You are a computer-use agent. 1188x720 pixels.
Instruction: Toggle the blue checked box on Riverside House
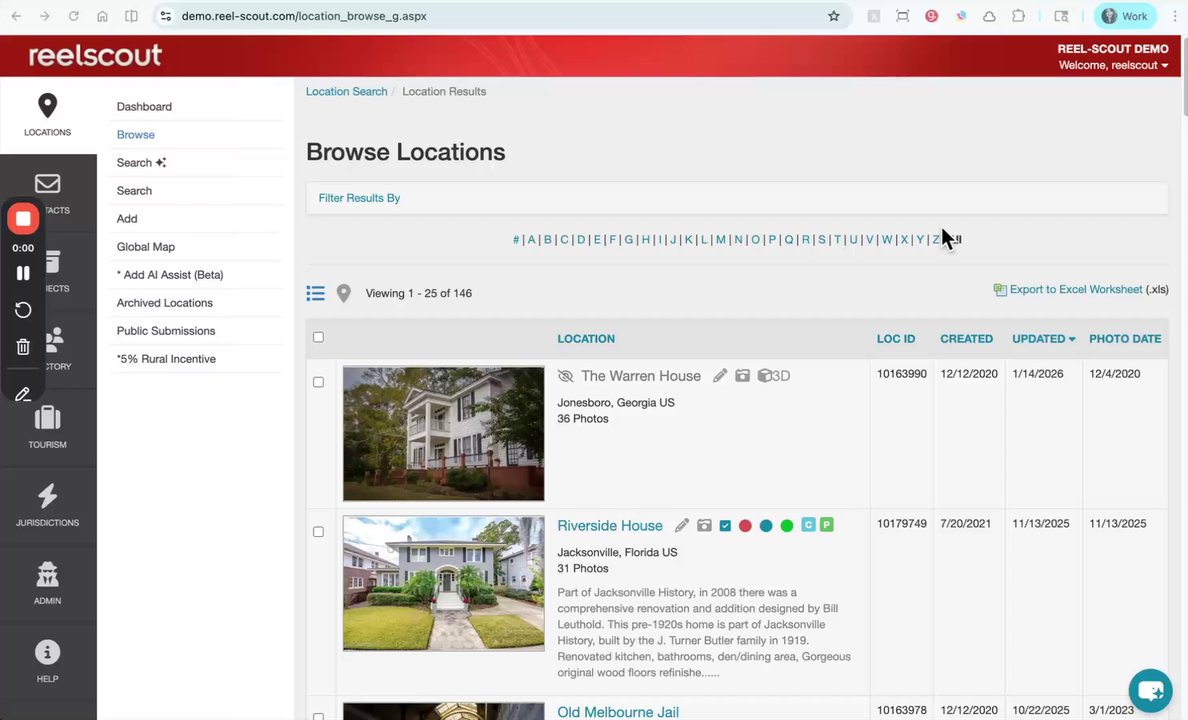725,525
